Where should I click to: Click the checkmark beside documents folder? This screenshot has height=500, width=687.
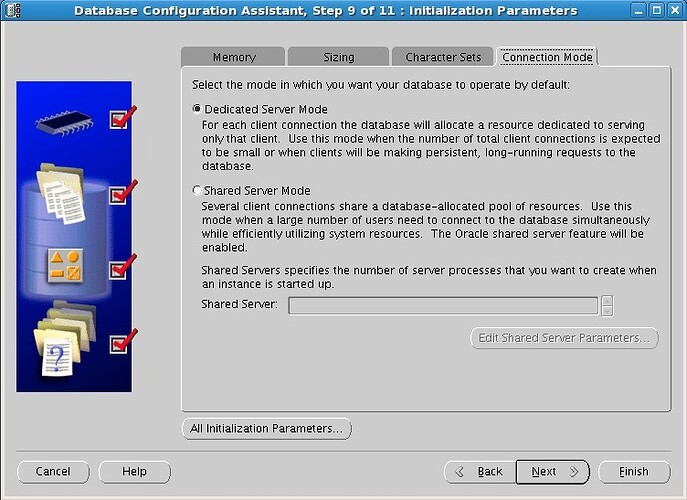point(123,193)
